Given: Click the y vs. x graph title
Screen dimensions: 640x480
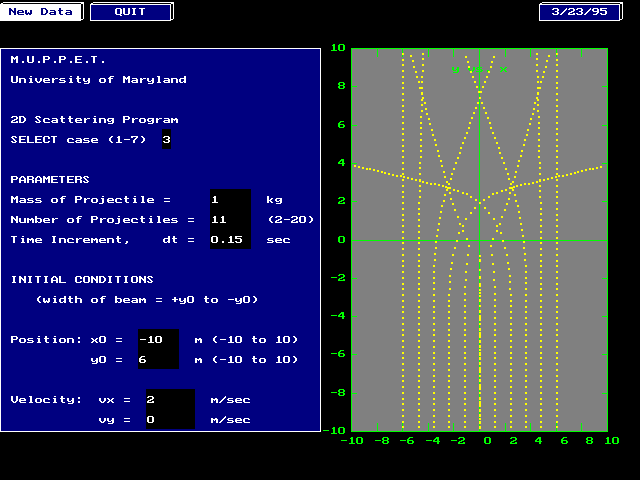Looking at the screenshot, I should (x=480, y=69).
